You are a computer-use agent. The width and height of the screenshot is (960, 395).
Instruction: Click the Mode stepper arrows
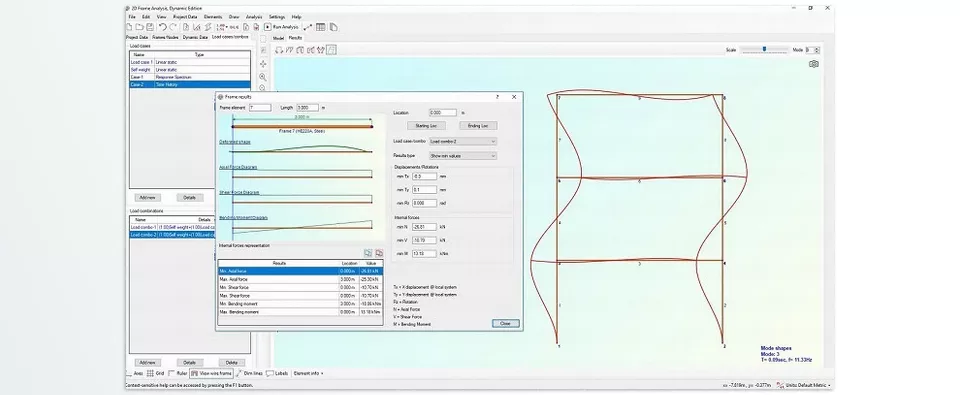(x=817, y=50)
